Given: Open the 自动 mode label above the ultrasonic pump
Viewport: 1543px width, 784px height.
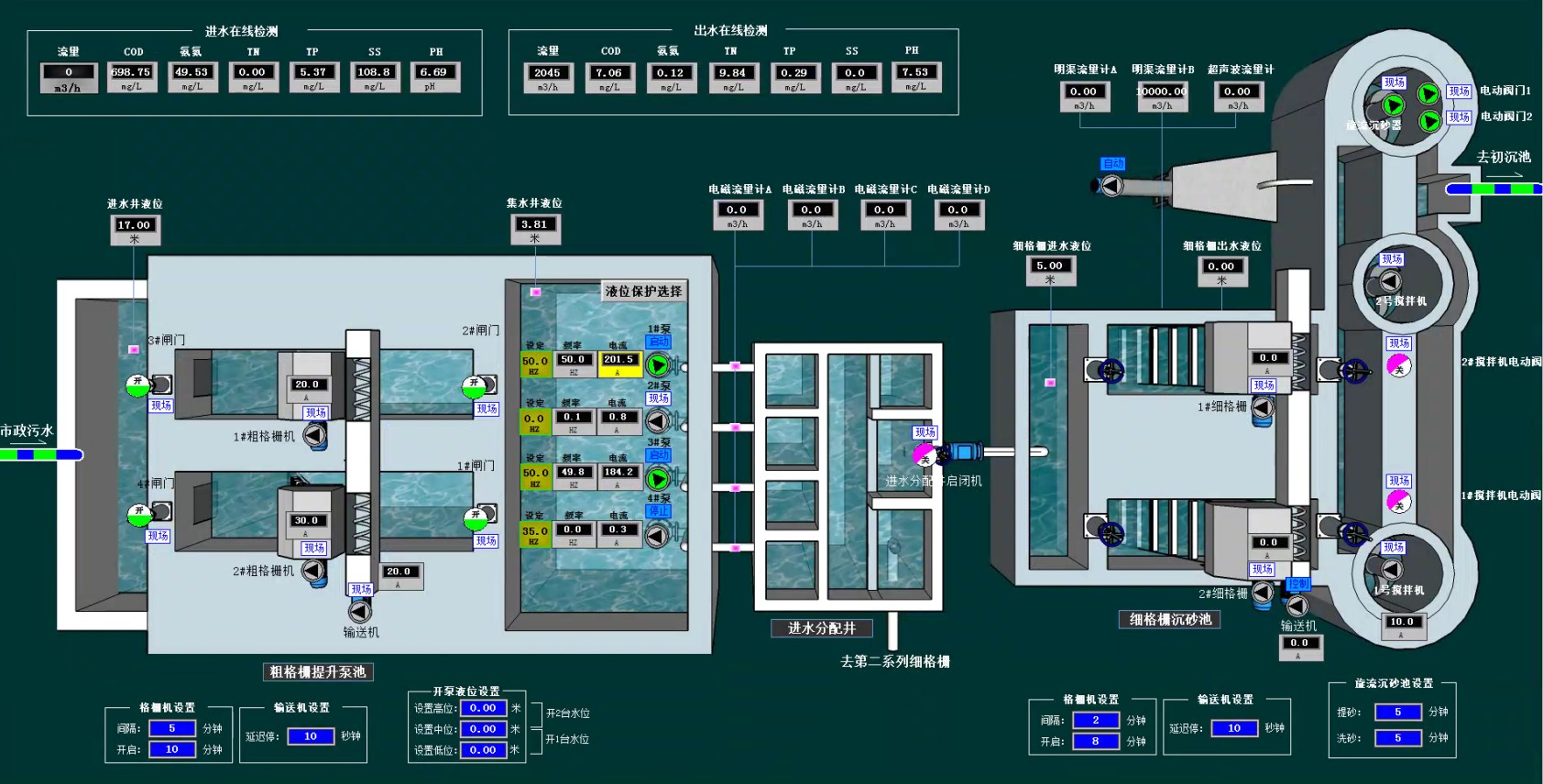Looking at the screenshot, I should pyautogui.click(x=1113, y=163).
